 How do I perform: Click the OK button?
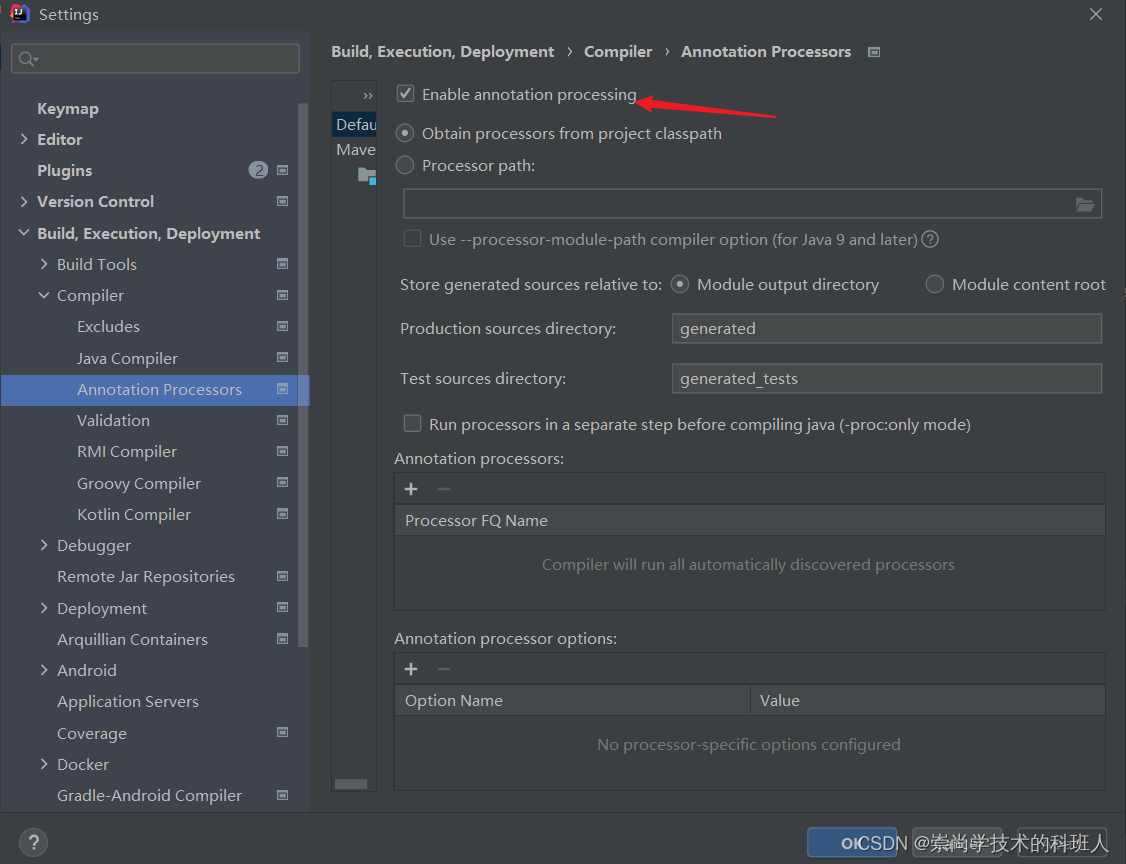pos(852,842)
